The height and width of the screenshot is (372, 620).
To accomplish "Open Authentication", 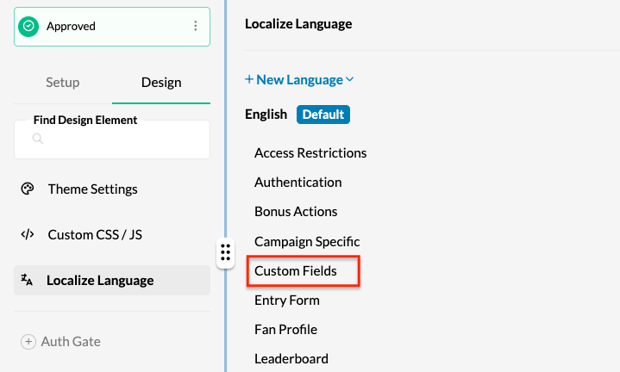I will [x=298, y=182].
